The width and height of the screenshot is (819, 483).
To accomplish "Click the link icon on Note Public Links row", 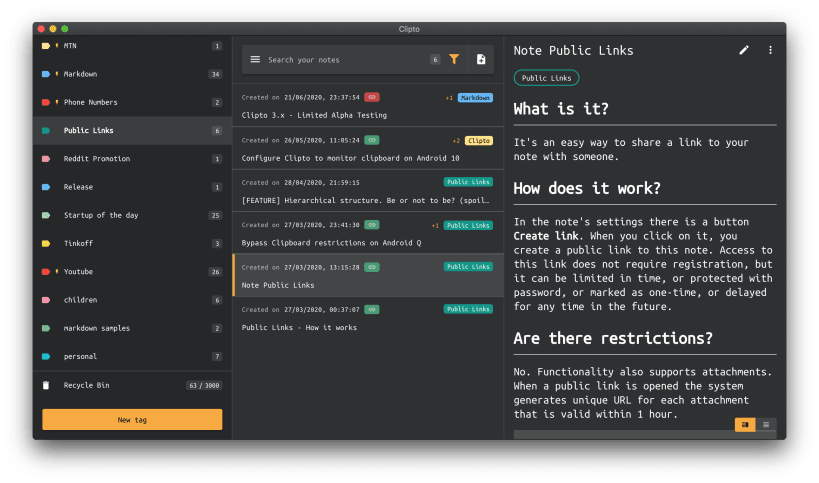I will (372, 267).
